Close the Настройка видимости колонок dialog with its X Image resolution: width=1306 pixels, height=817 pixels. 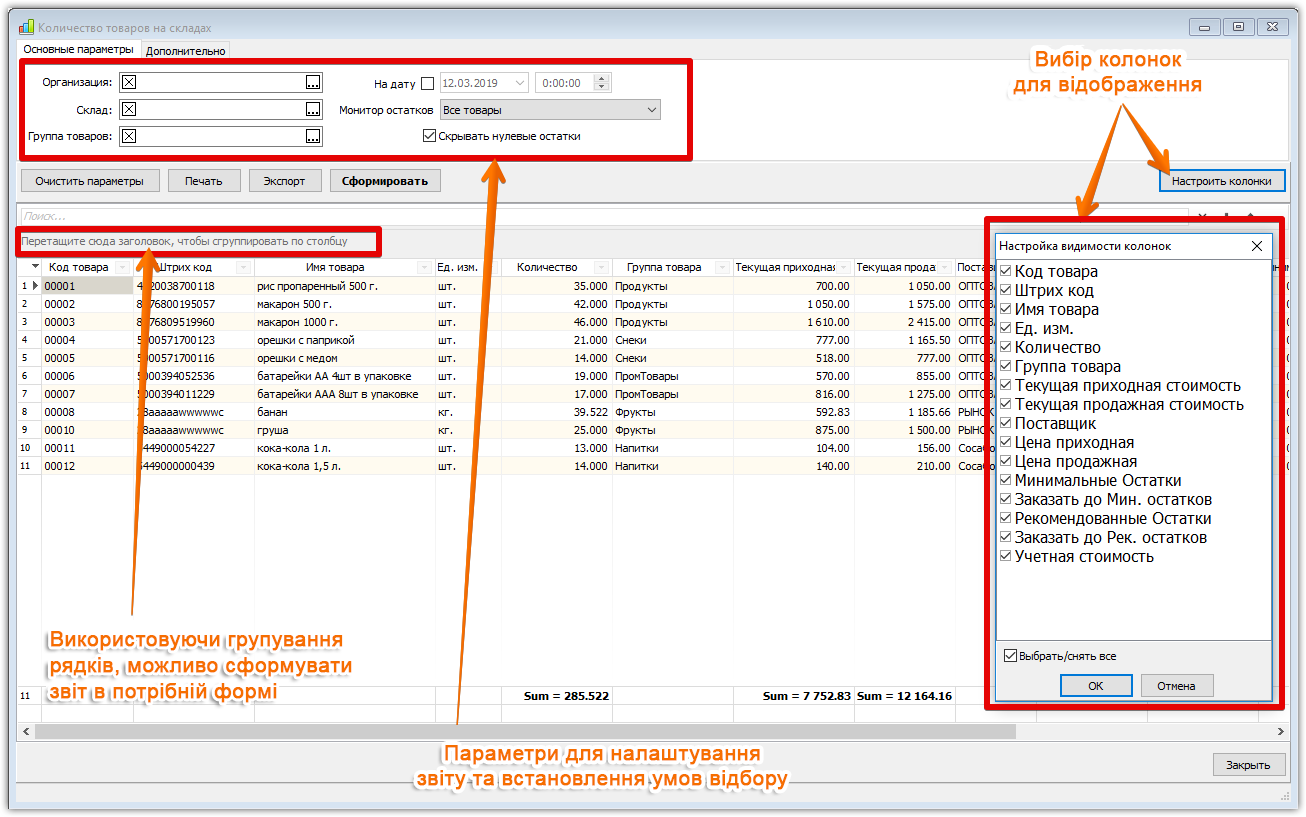click(x=1257, y=246)
